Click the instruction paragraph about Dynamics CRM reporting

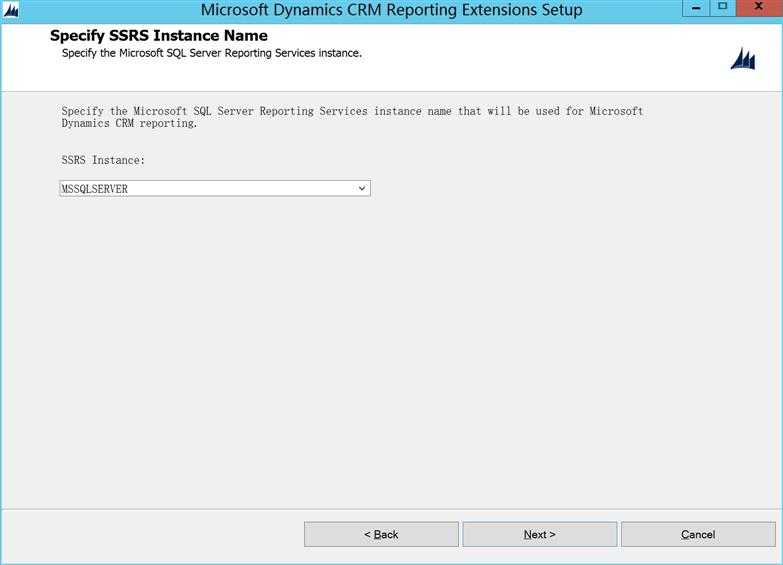(353, 117)
